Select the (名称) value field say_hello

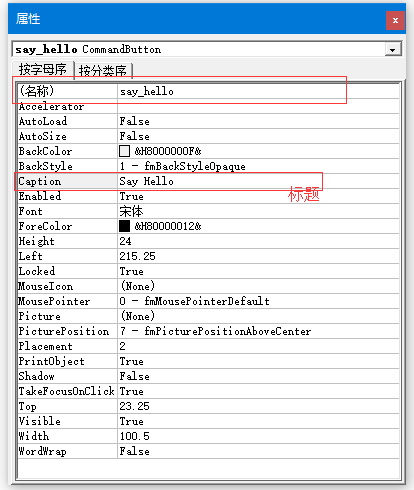coord(258,91)
